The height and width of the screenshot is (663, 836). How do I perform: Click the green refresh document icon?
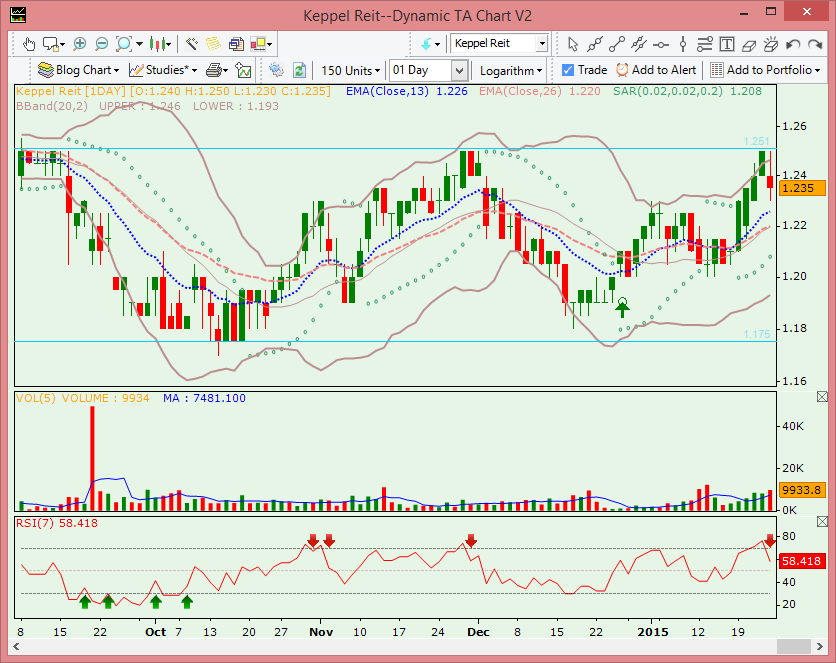pos(300,70)
